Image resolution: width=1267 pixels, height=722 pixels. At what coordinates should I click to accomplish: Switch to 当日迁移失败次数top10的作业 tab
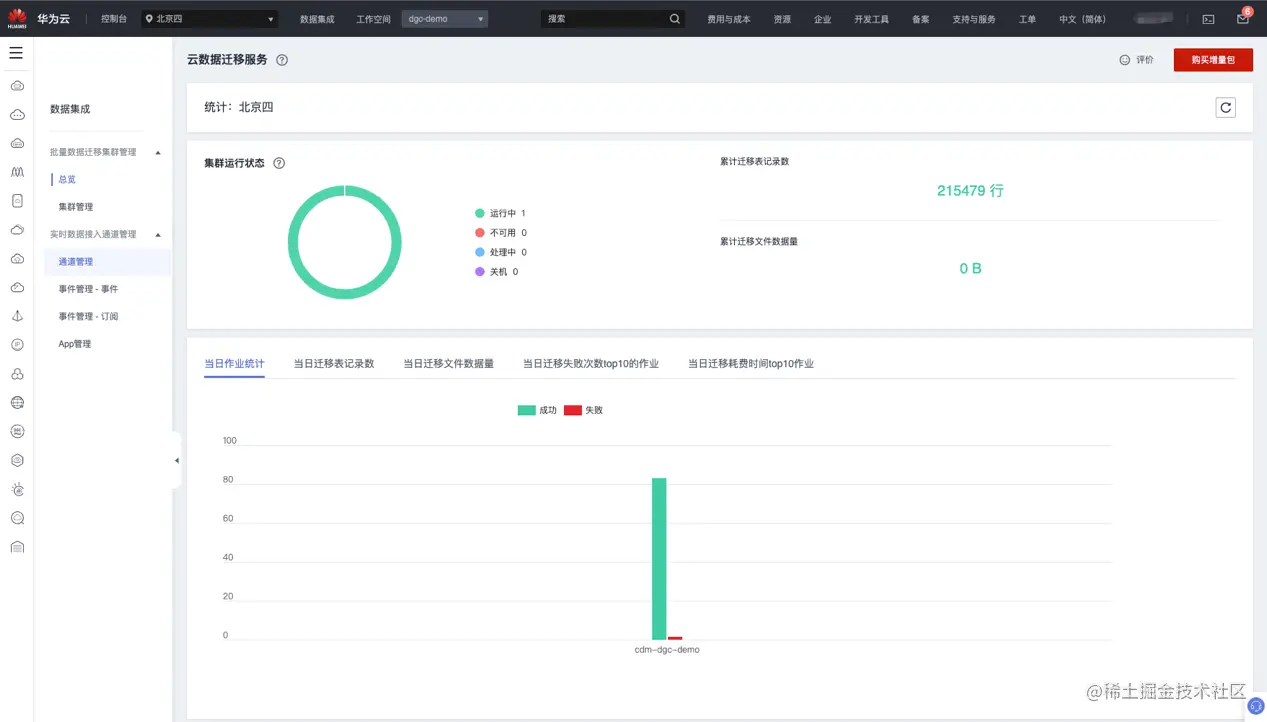pos(591,364)
